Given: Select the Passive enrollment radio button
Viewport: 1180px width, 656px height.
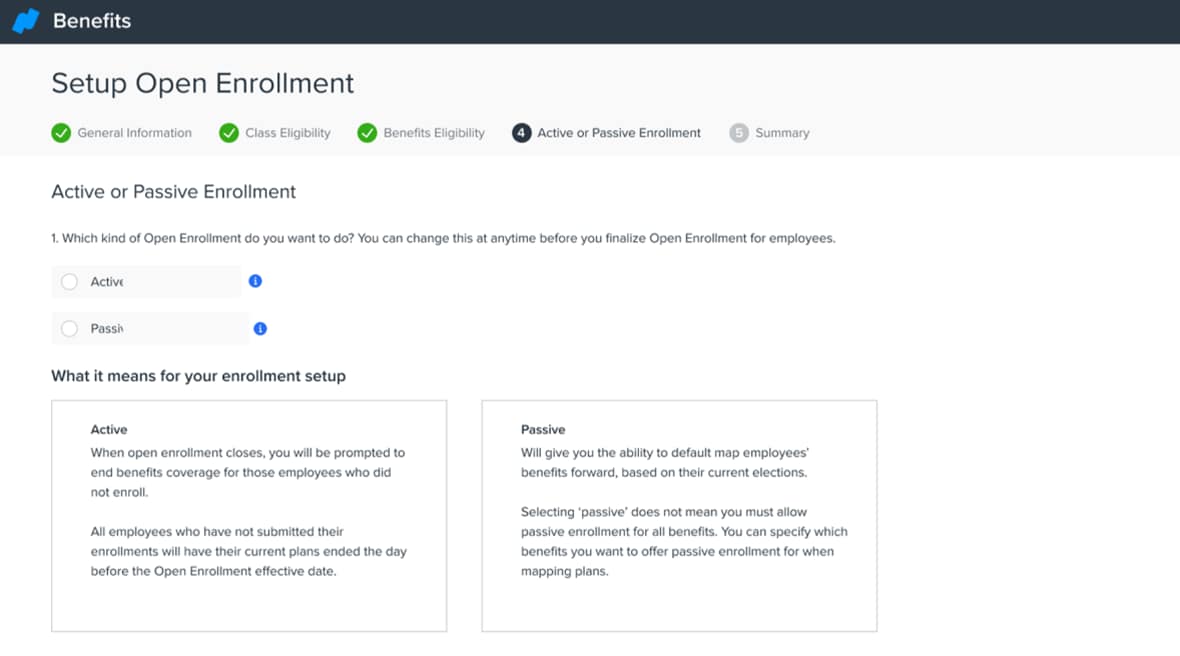Looking at the screenshot, I should tap(69, 329).
